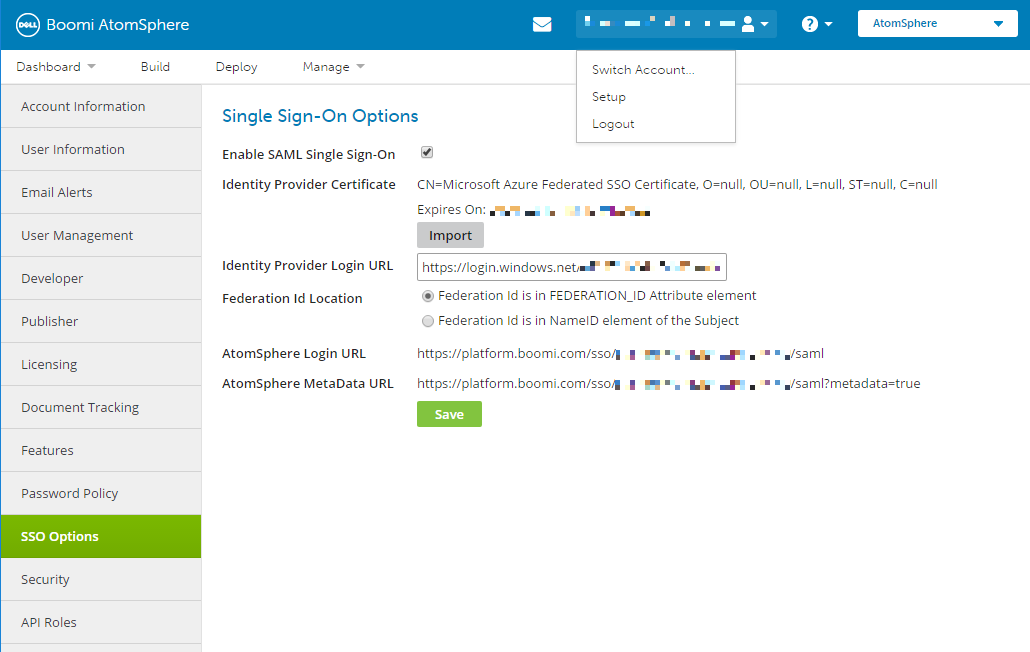Click the Identity Provider Login URL field

572,266
